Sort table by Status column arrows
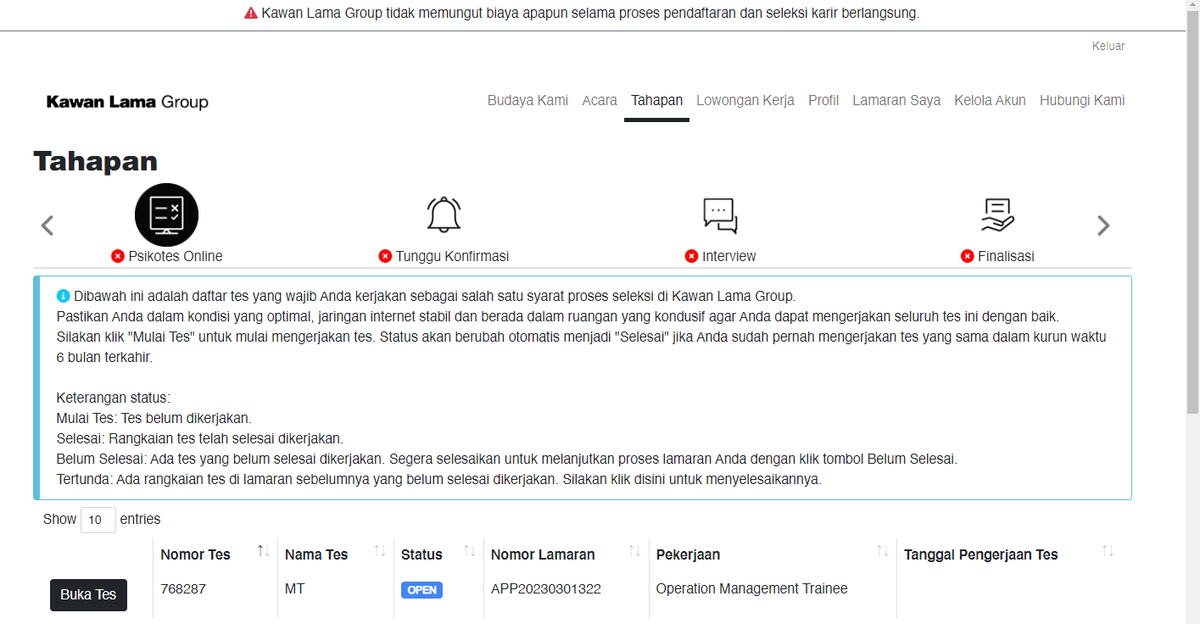1200x624 pixels. (469, 551)
